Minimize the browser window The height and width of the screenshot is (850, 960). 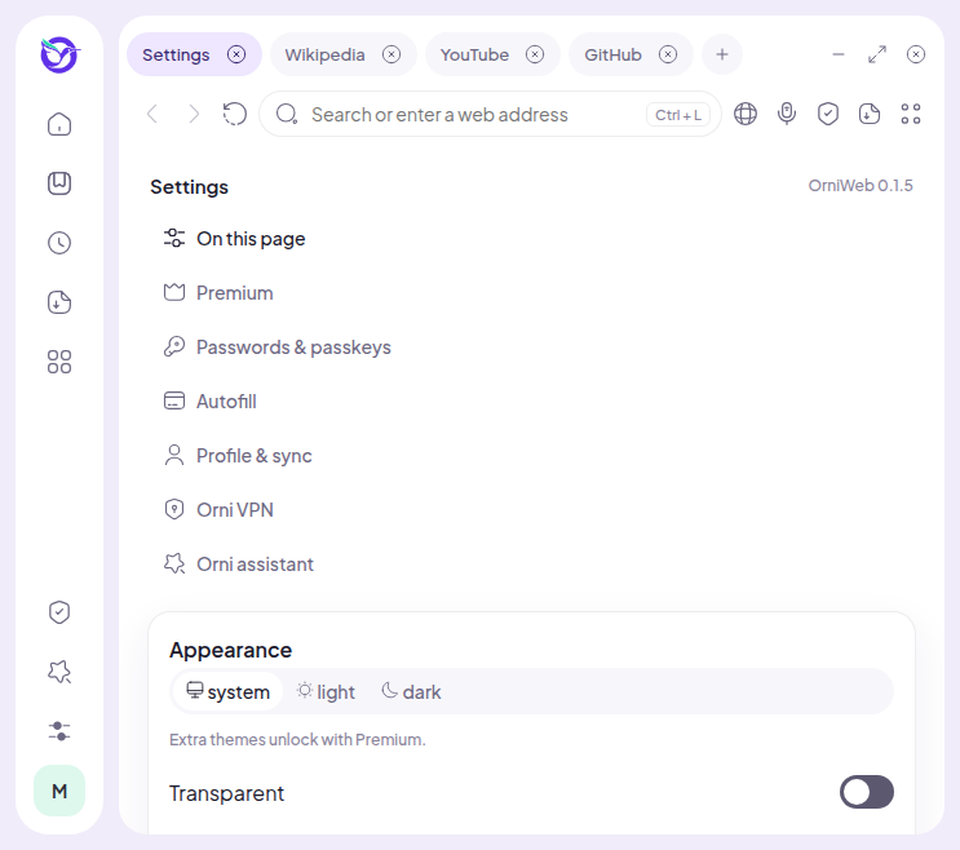coord(838,55)
